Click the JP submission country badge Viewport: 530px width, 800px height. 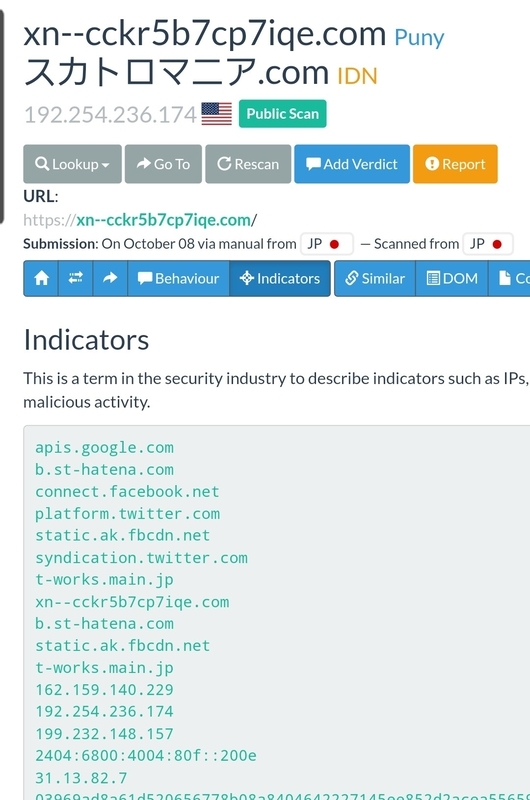click(326, 244)
